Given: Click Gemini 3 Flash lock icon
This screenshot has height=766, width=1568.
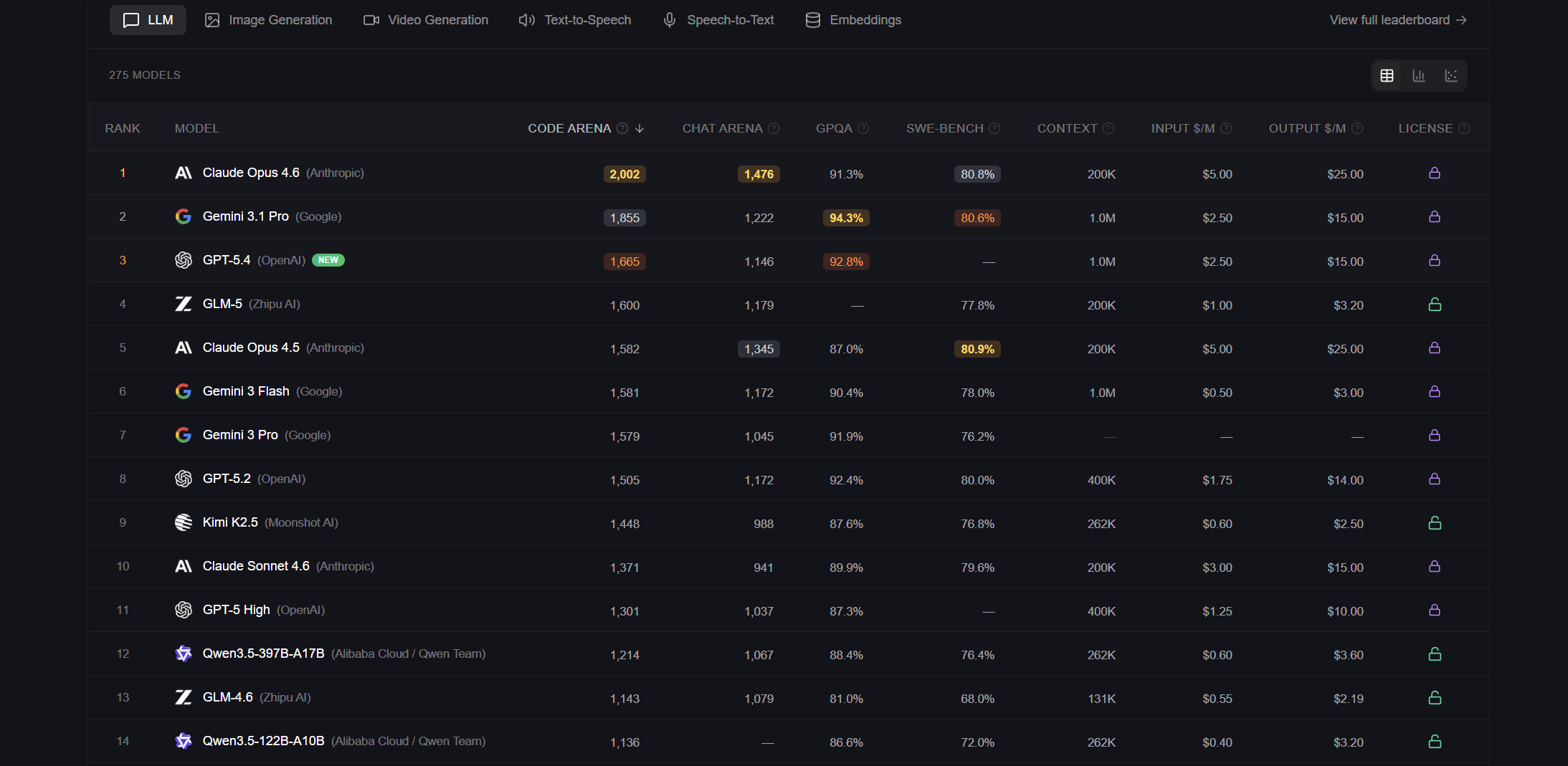Looking at the screenshot, I should [x=1435, y=391].
